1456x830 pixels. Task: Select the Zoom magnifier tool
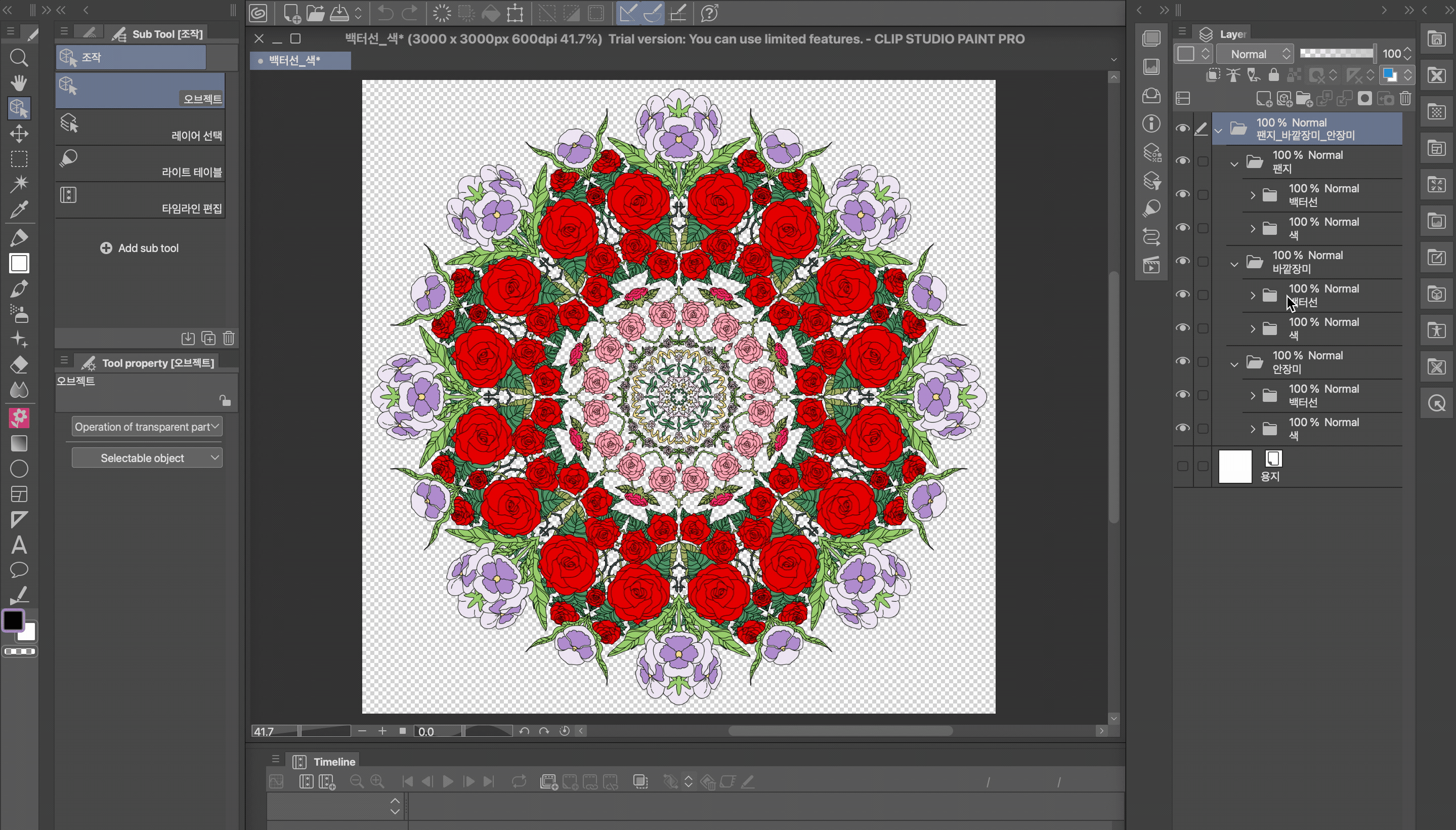pos(19,58)
